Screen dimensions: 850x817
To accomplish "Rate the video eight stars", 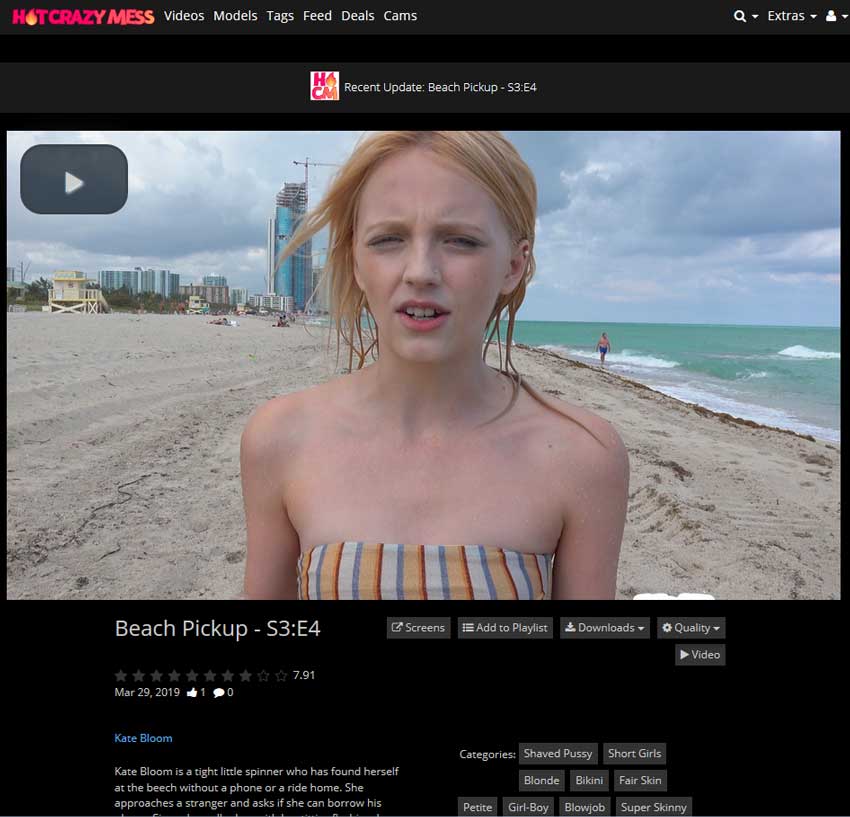I will 246,676.
